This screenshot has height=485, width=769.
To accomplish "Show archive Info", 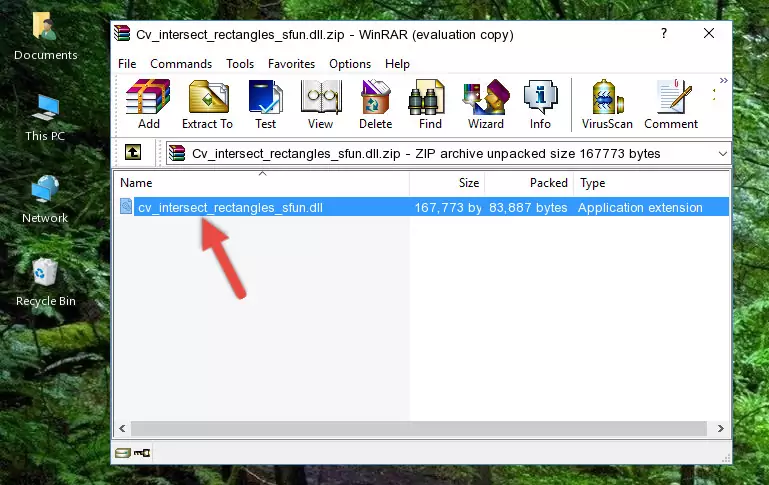I will tap(540, 104).
